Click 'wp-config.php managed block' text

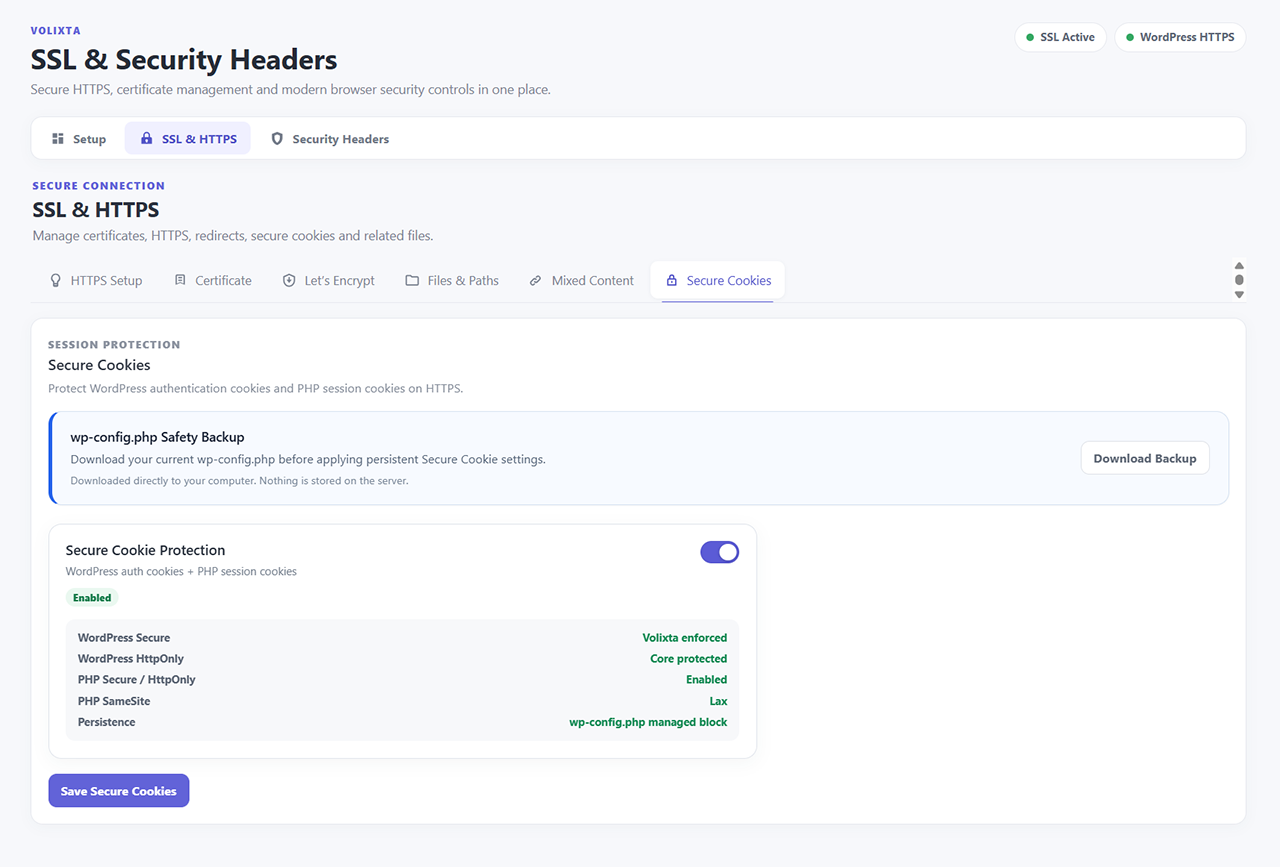pos(648,722)
